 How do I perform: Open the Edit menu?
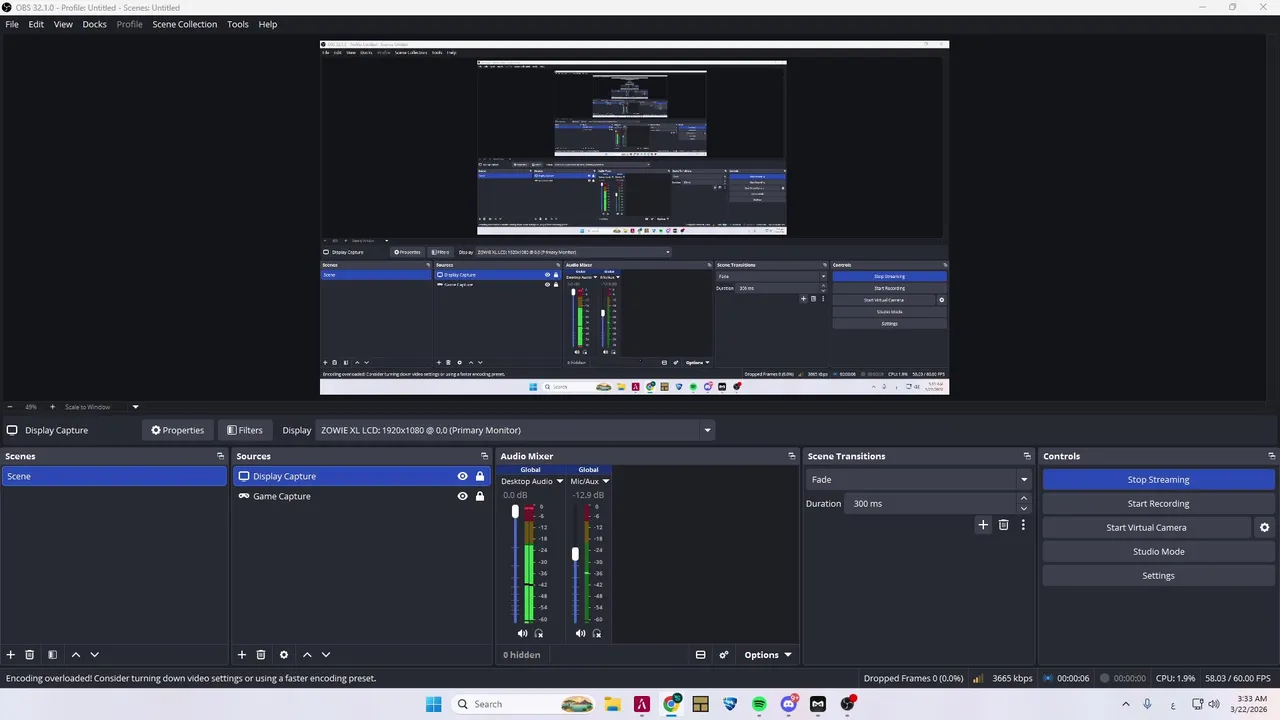tap(36, 24)
